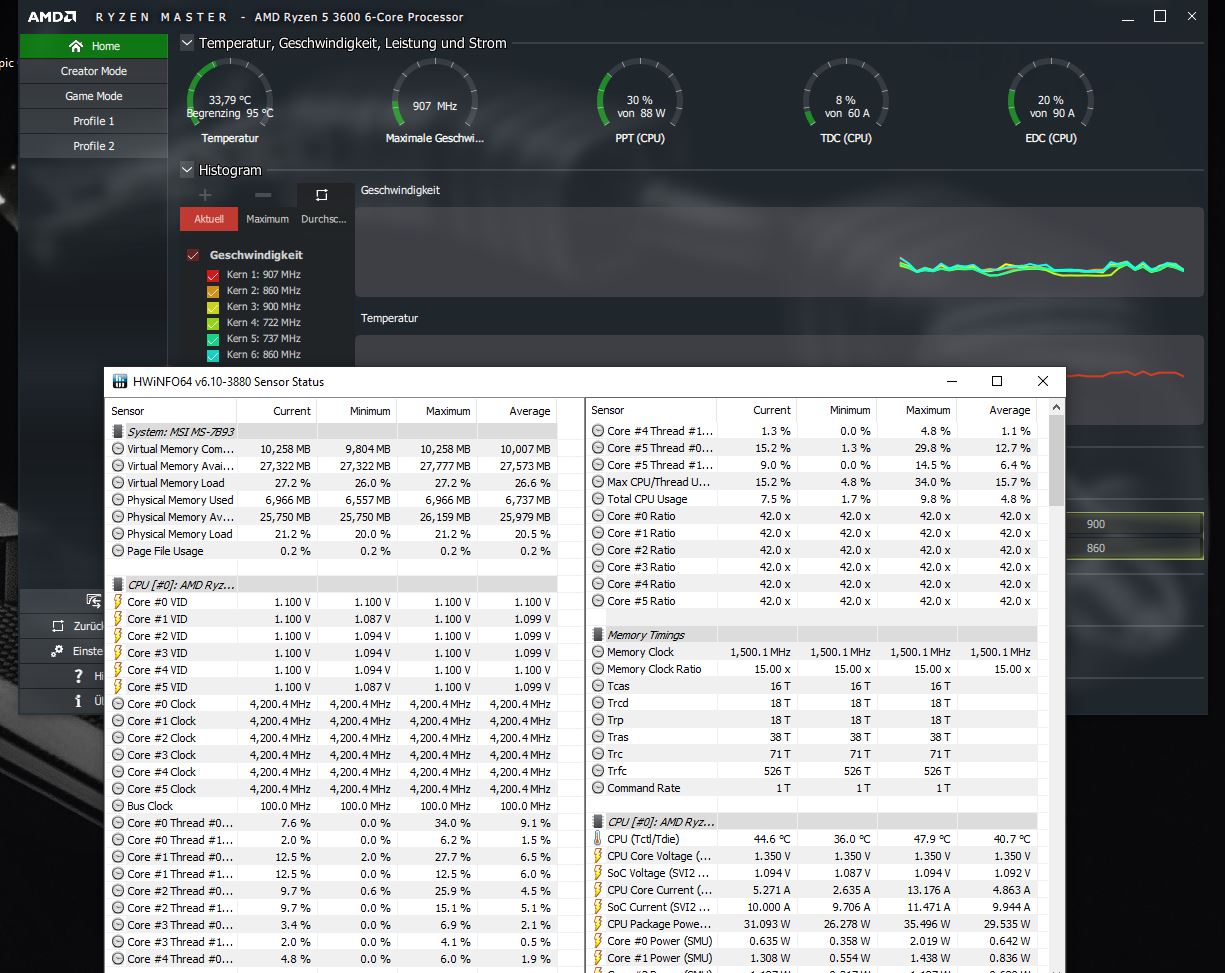Image resolution: width=1225 pixels, height=973 pixels.
Task: Select the Core #3 Clock row
Action: coord(332,755)
